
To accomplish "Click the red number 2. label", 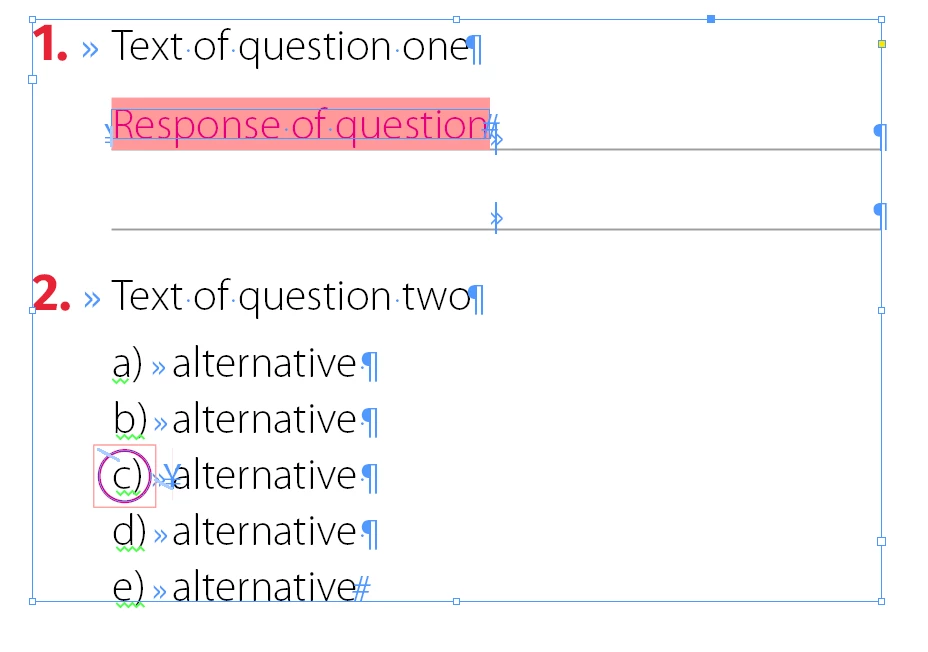I will tap(51, 293).
